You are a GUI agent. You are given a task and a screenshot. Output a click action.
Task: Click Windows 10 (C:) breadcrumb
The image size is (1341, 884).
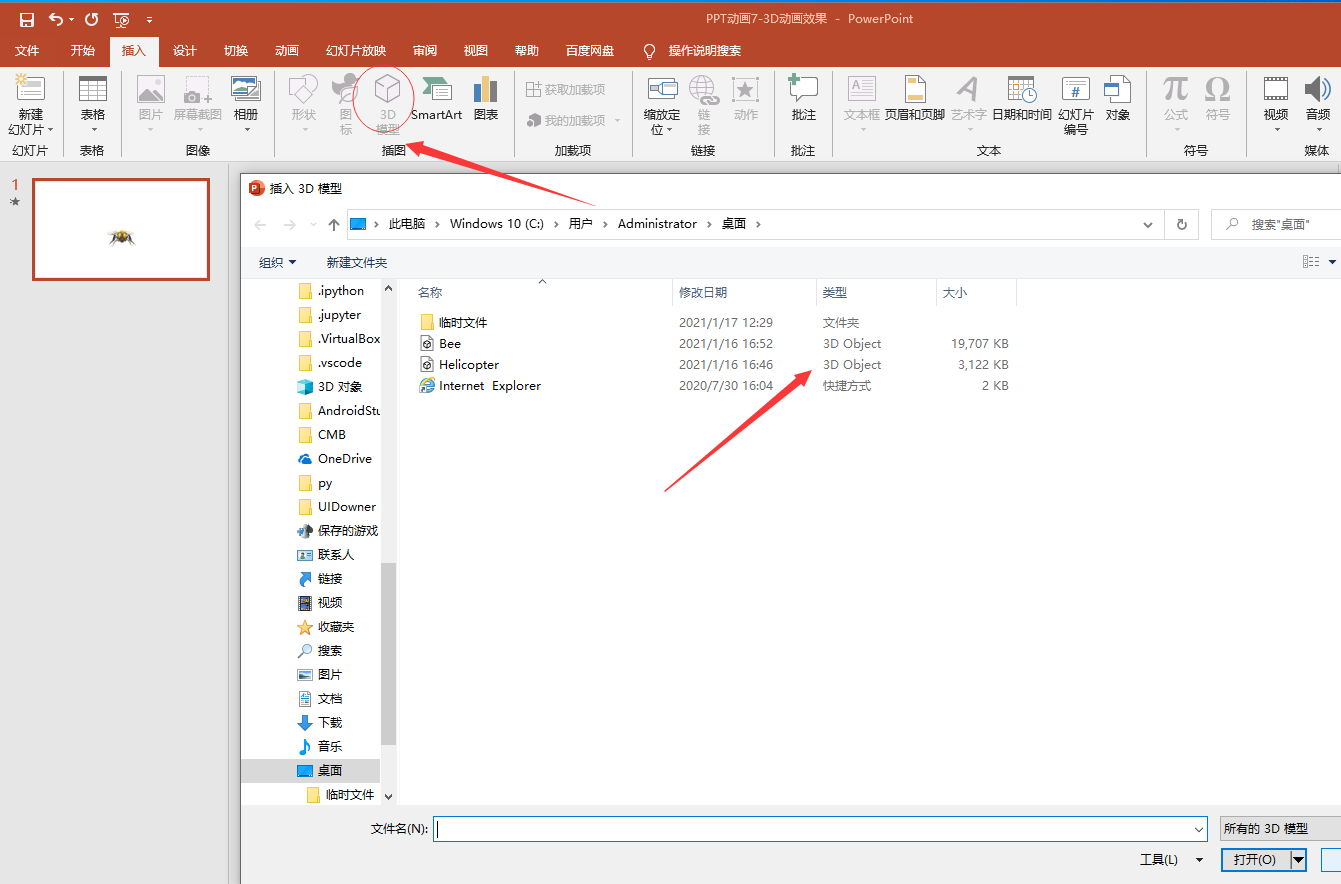[x=497, y=224]
